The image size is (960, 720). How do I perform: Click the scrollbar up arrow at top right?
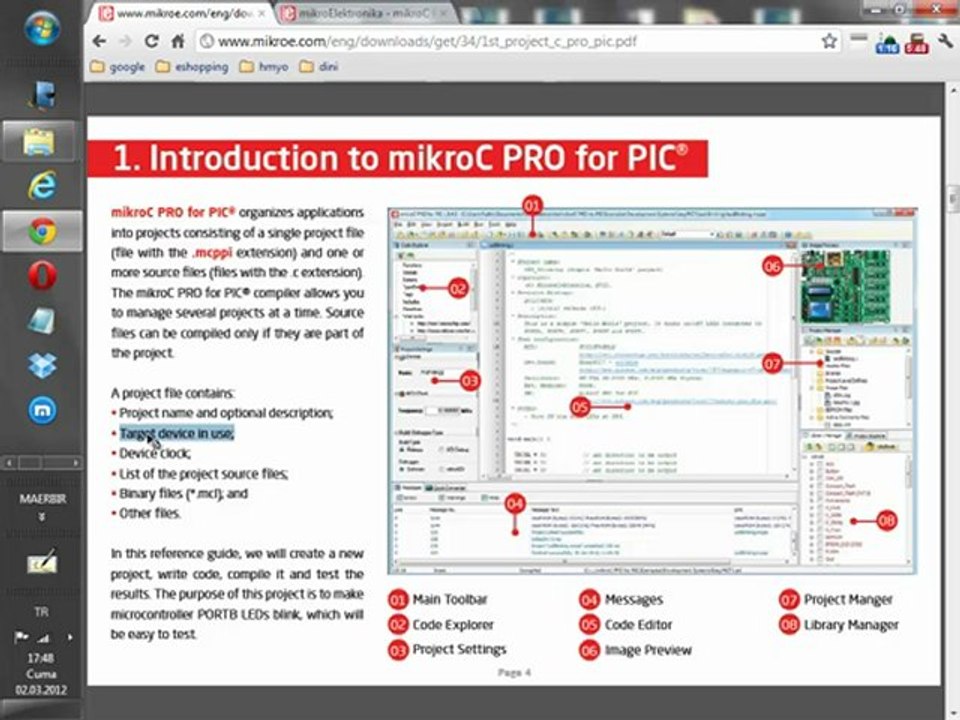click(953, 90)
